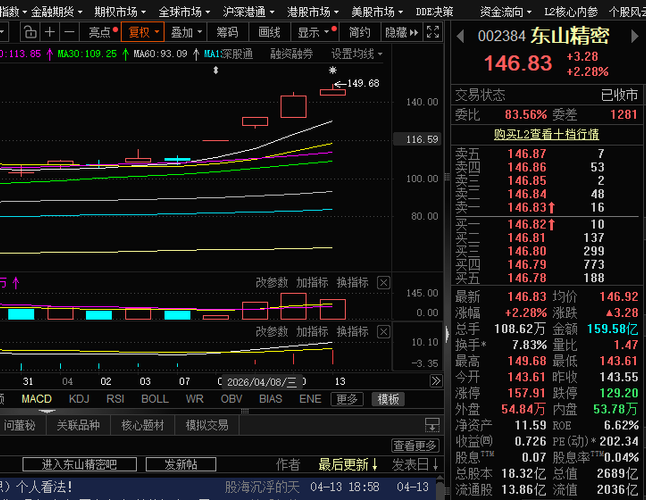Click 换指标 in volume indicator panel
Image resolution: width=646 pixels, height=500 pixels.
click(x=352, y=283)
